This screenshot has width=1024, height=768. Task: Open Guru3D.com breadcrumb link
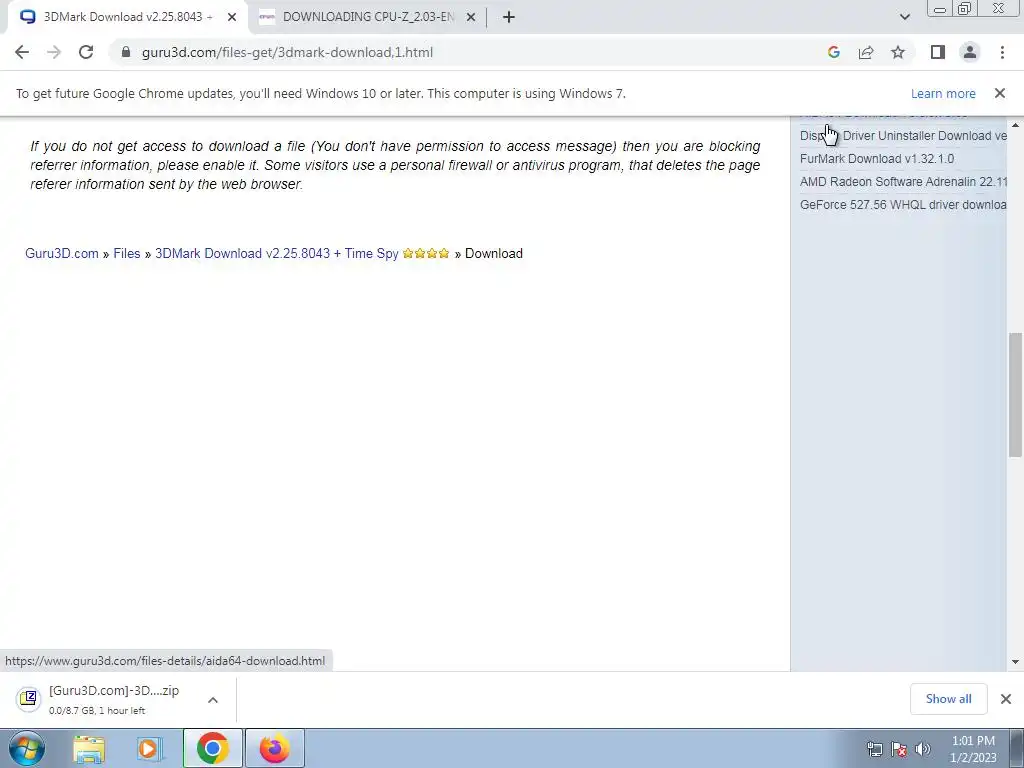61,253
